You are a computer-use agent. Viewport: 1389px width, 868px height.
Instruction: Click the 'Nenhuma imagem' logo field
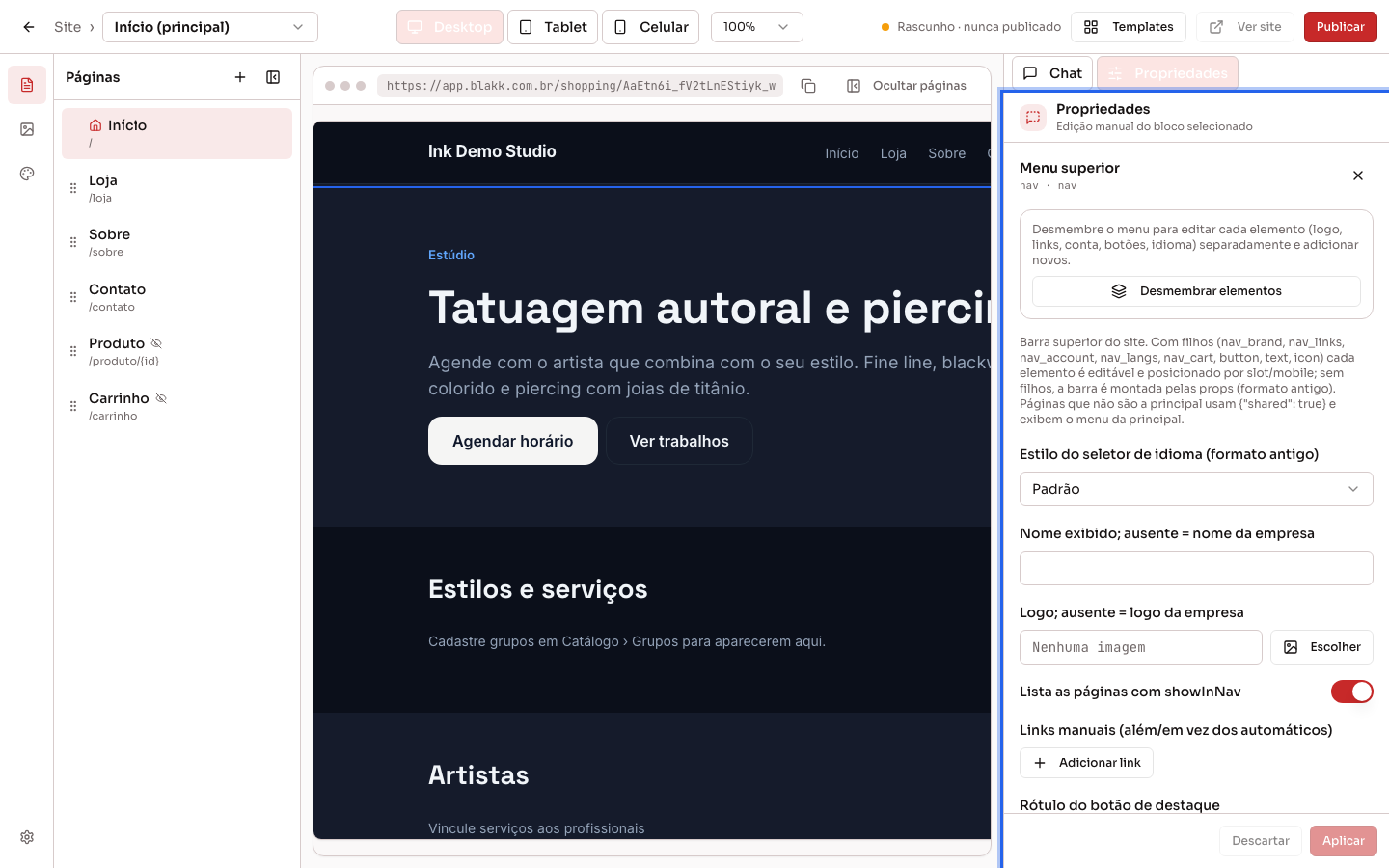[x=1141, y=647]
